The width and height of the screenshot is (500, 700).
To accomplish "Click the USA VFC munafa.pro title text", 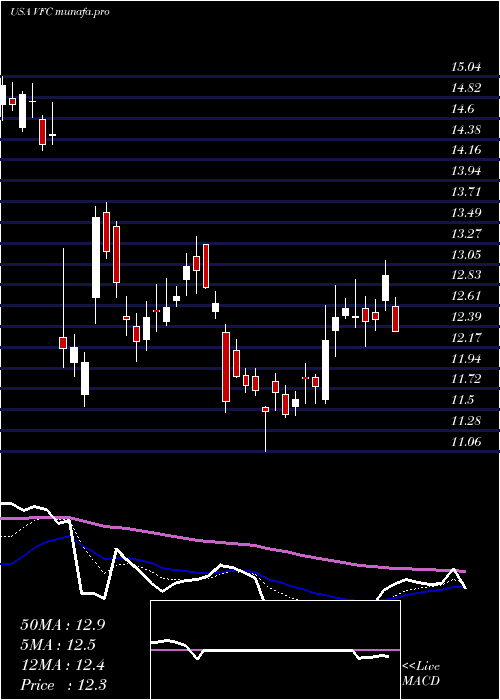I will [60, 12].
